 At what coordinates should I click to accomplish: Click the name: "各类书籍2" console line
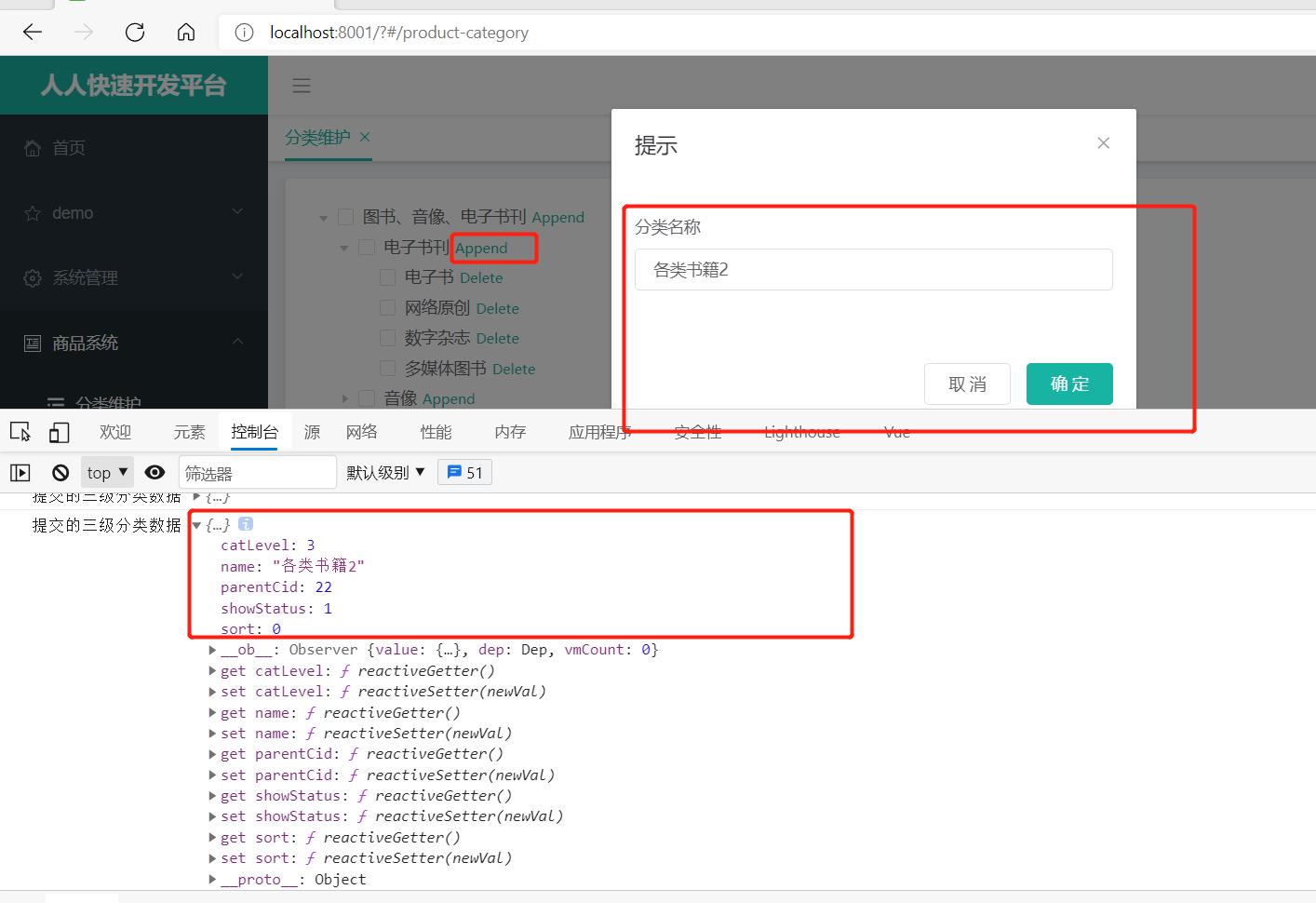[x=292, y=566]
